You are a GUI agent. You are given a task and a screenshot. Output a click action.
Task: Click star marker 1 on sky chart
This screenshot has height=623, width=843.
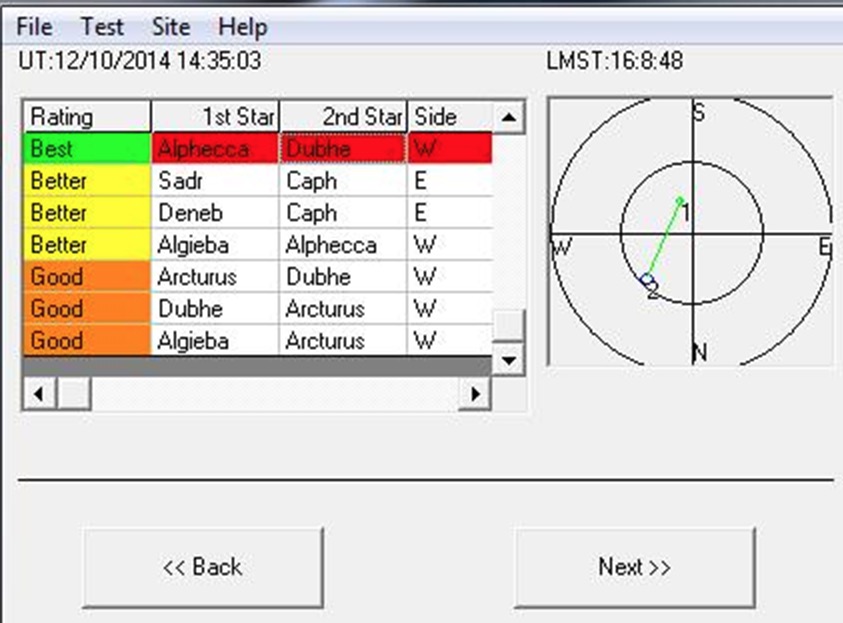(x=680, y=201)
